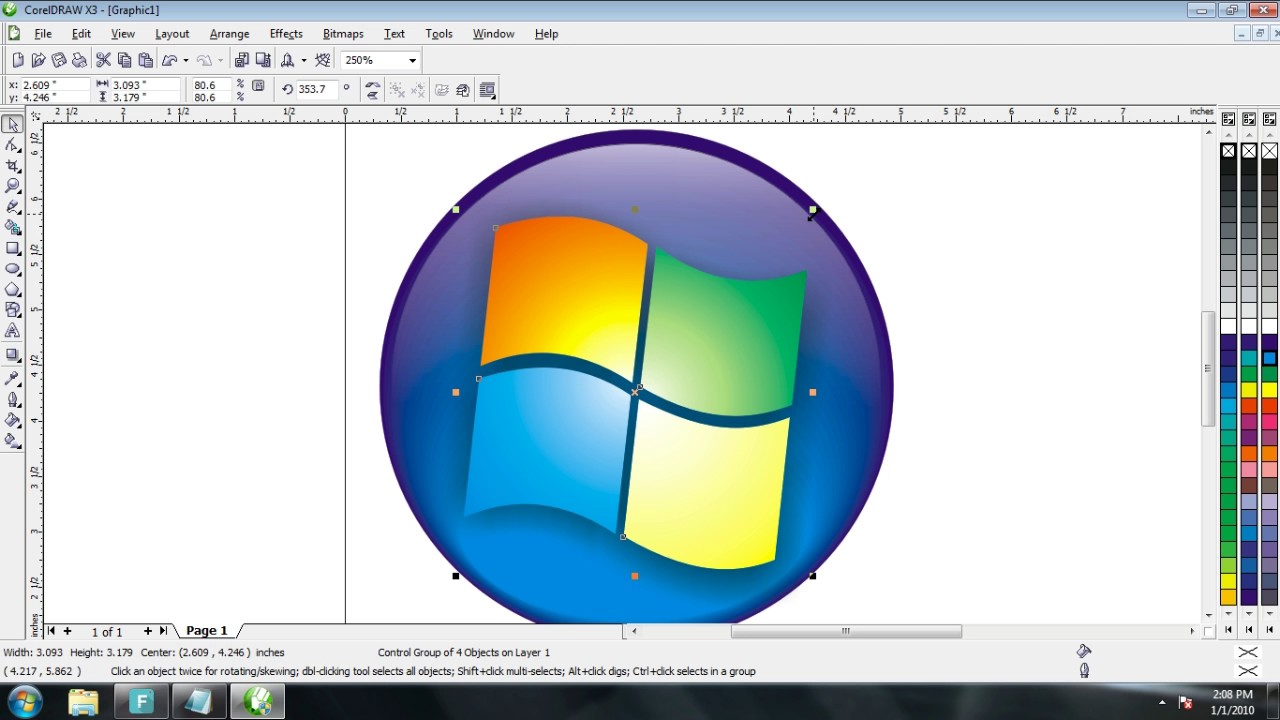This screenshot has height=720, width=1280.
Task: Open the Undo history dropdown arrow
Action: 185,60
